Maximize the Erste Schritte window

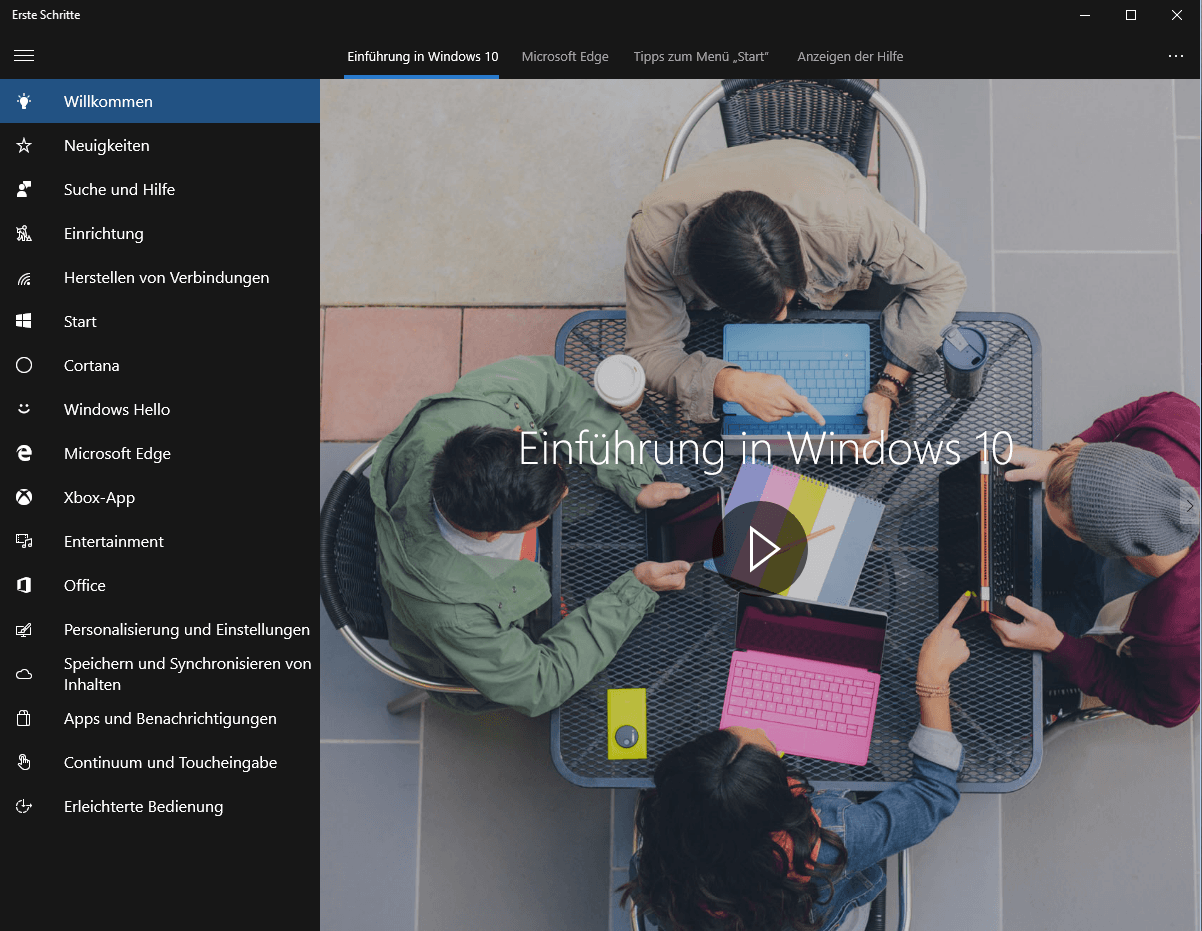point(1131,15)
